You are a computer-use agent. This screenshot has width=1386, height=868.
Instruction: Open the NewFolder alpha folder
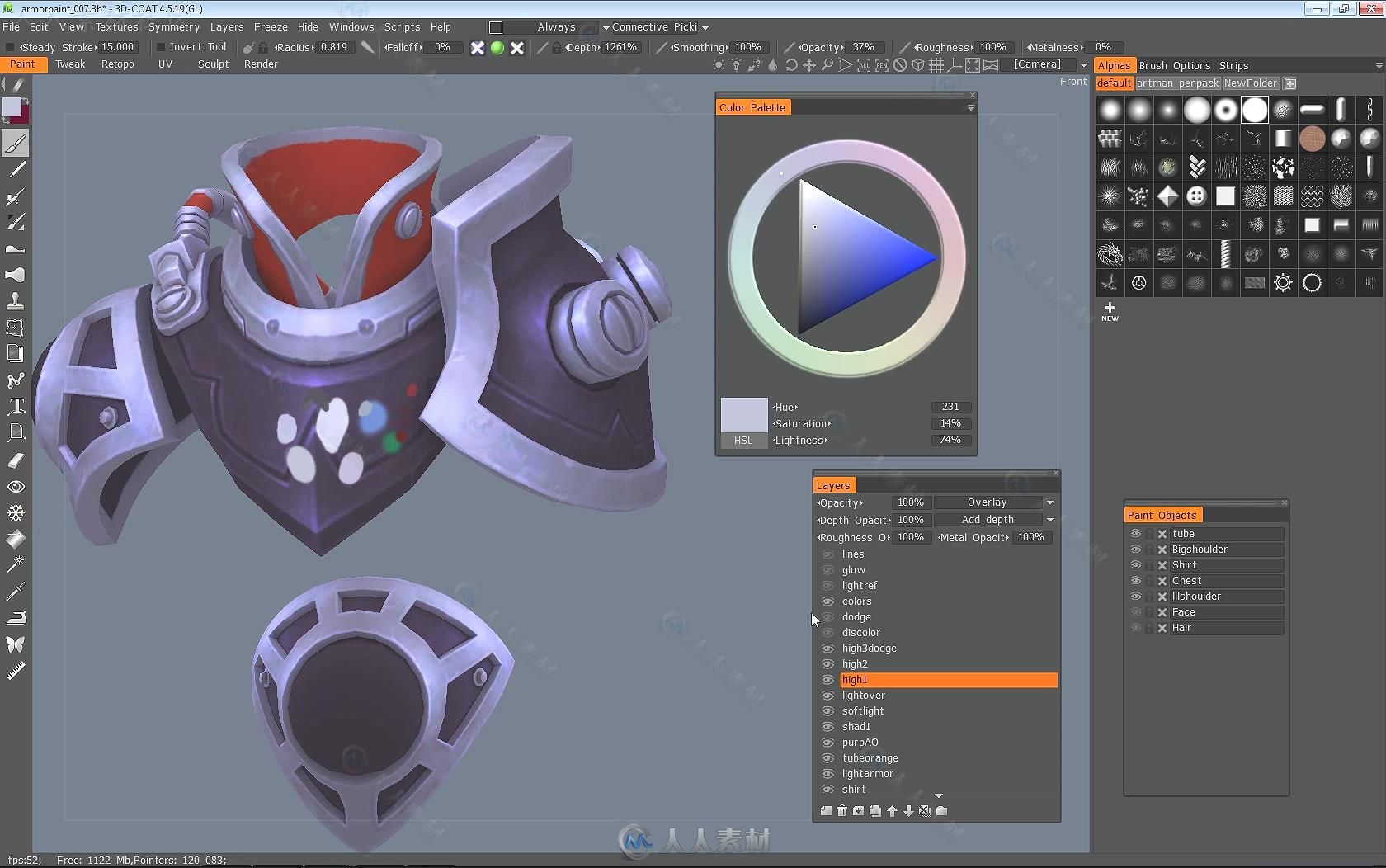pyautogui.click(x=1251, y=83)
